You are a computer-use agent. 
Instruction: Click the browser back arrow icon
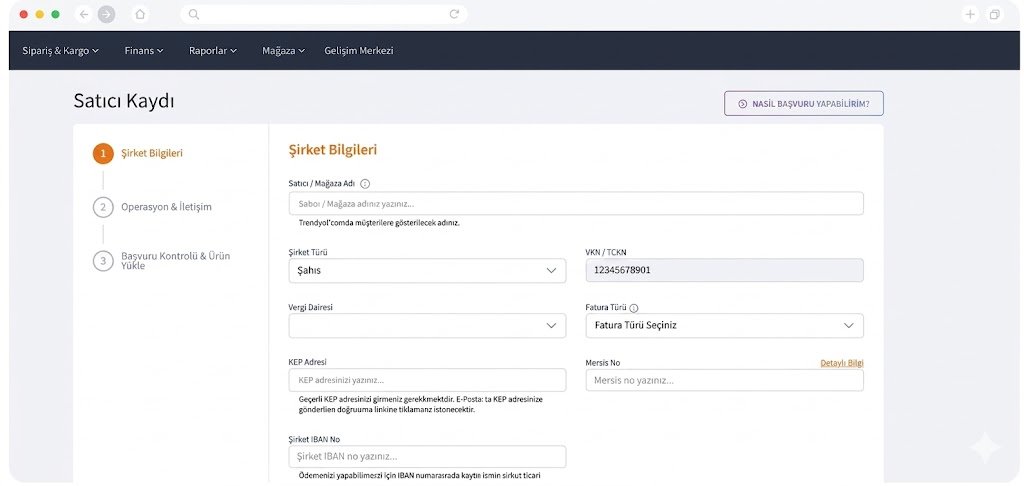[x=84, y=14]
